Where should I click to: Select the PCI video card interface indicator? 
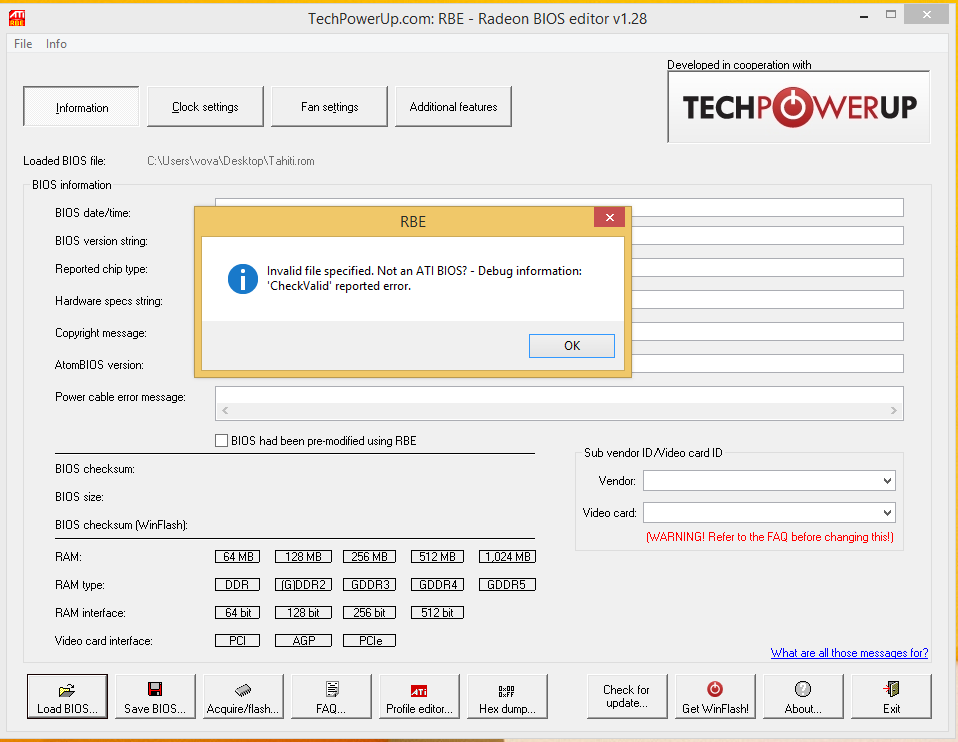[x=238, y=641]
